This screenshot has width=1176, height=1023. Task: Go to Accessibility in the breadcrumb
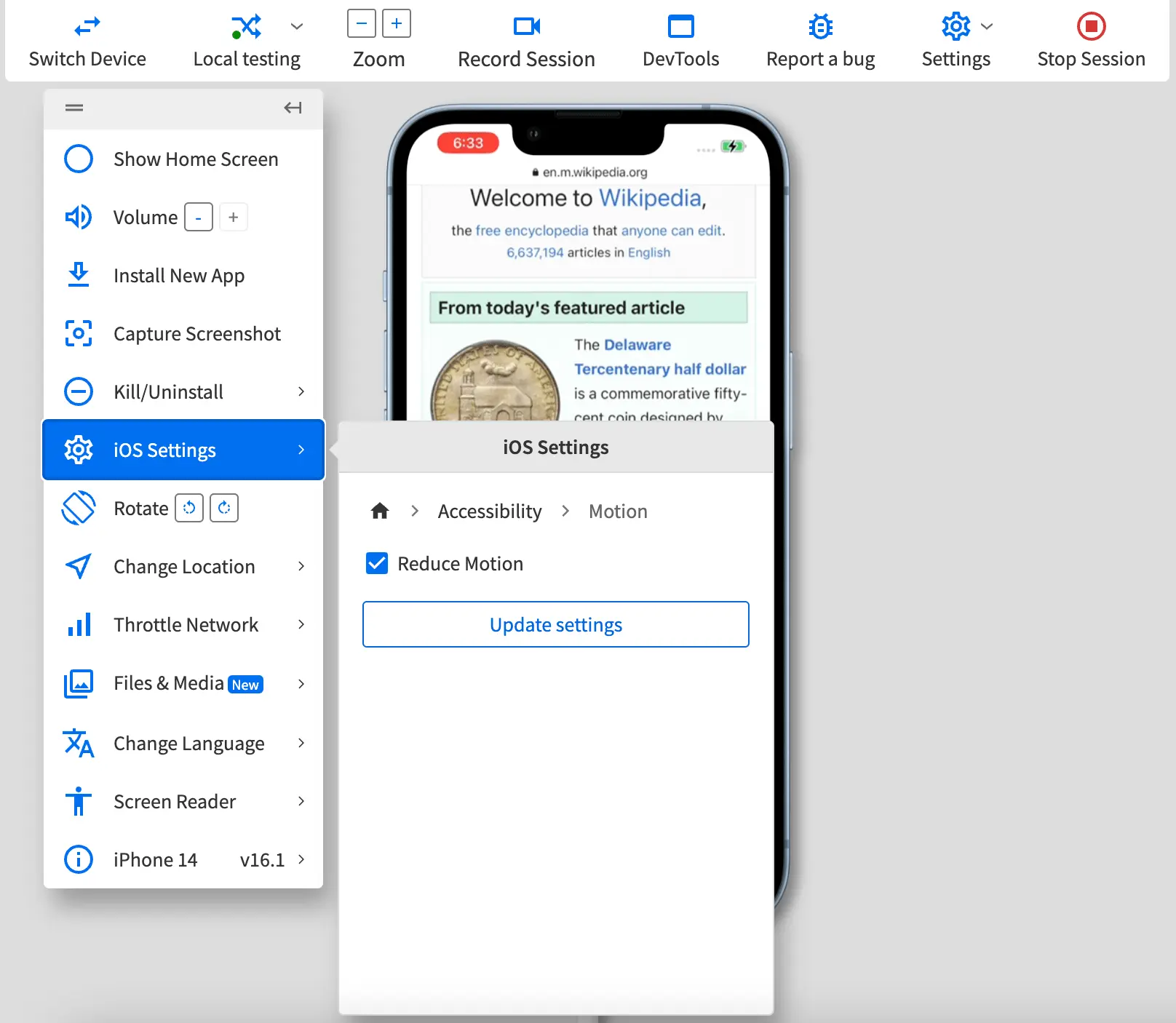[490, 511]
